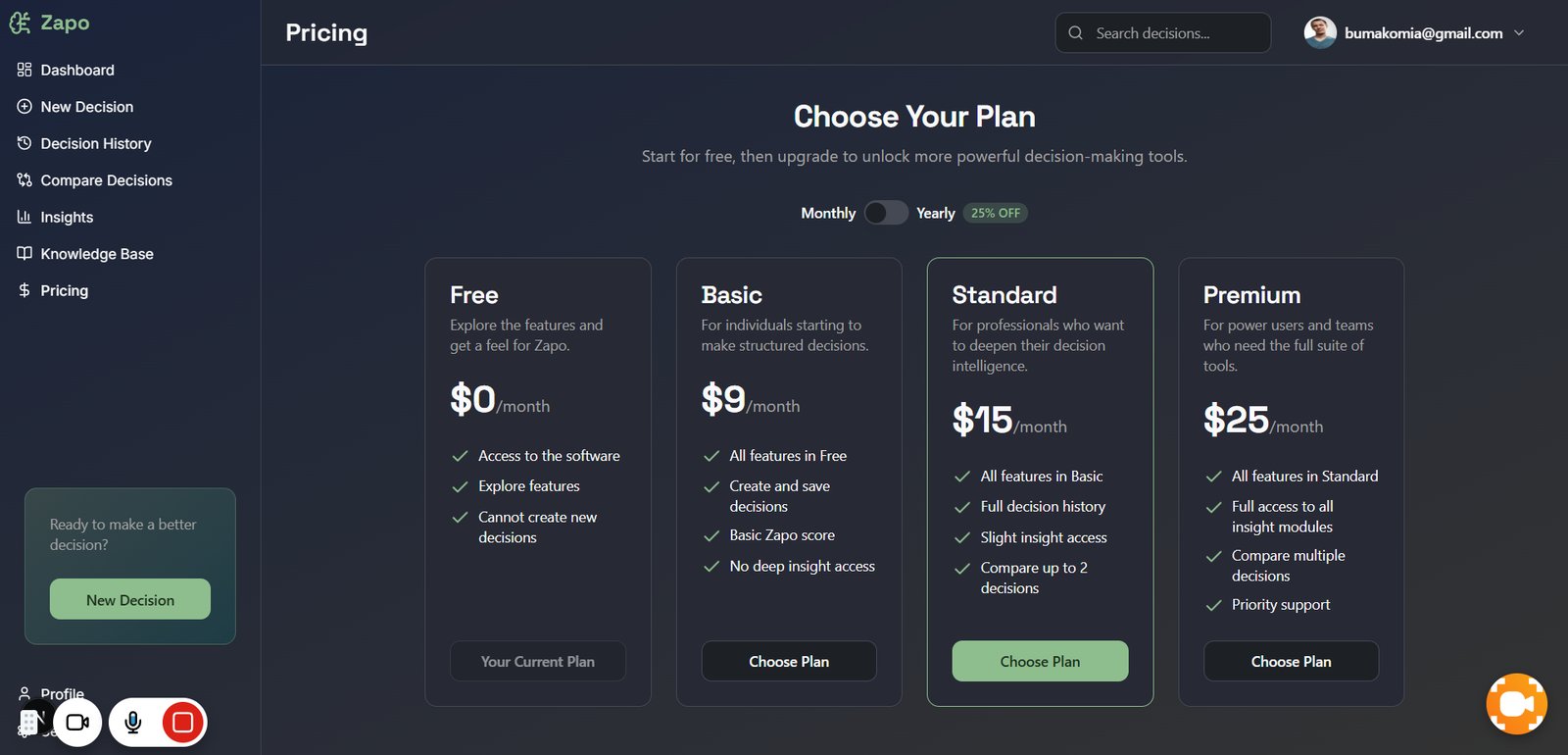Screen dimensions: 1568x755
Task: Click the user profile avatar
Action: (x=1320, y=32)
